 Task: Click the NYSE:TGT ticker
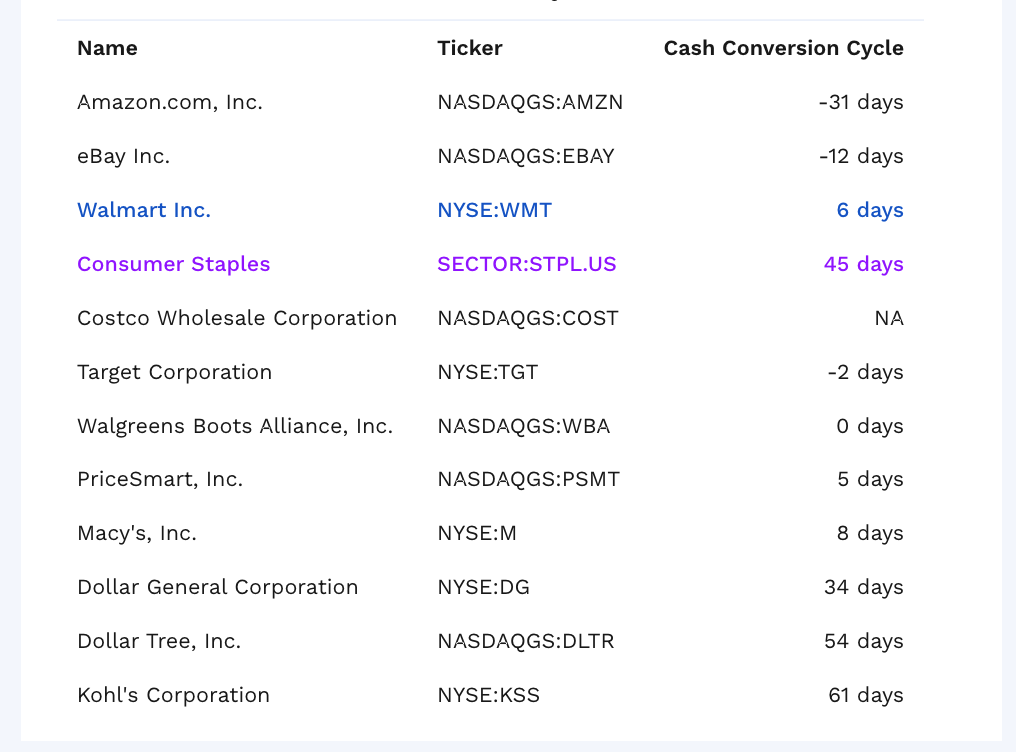pos(487,372)
